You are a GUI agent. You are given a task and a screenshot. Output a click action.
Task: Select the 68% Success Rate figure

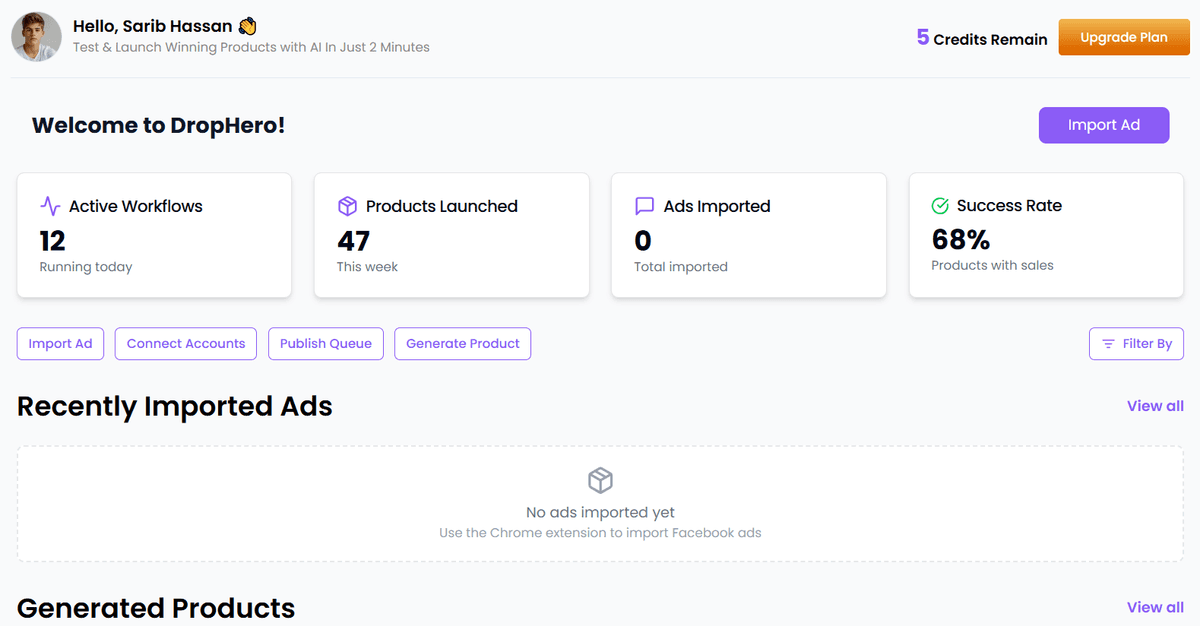click(x=960, y=240)
